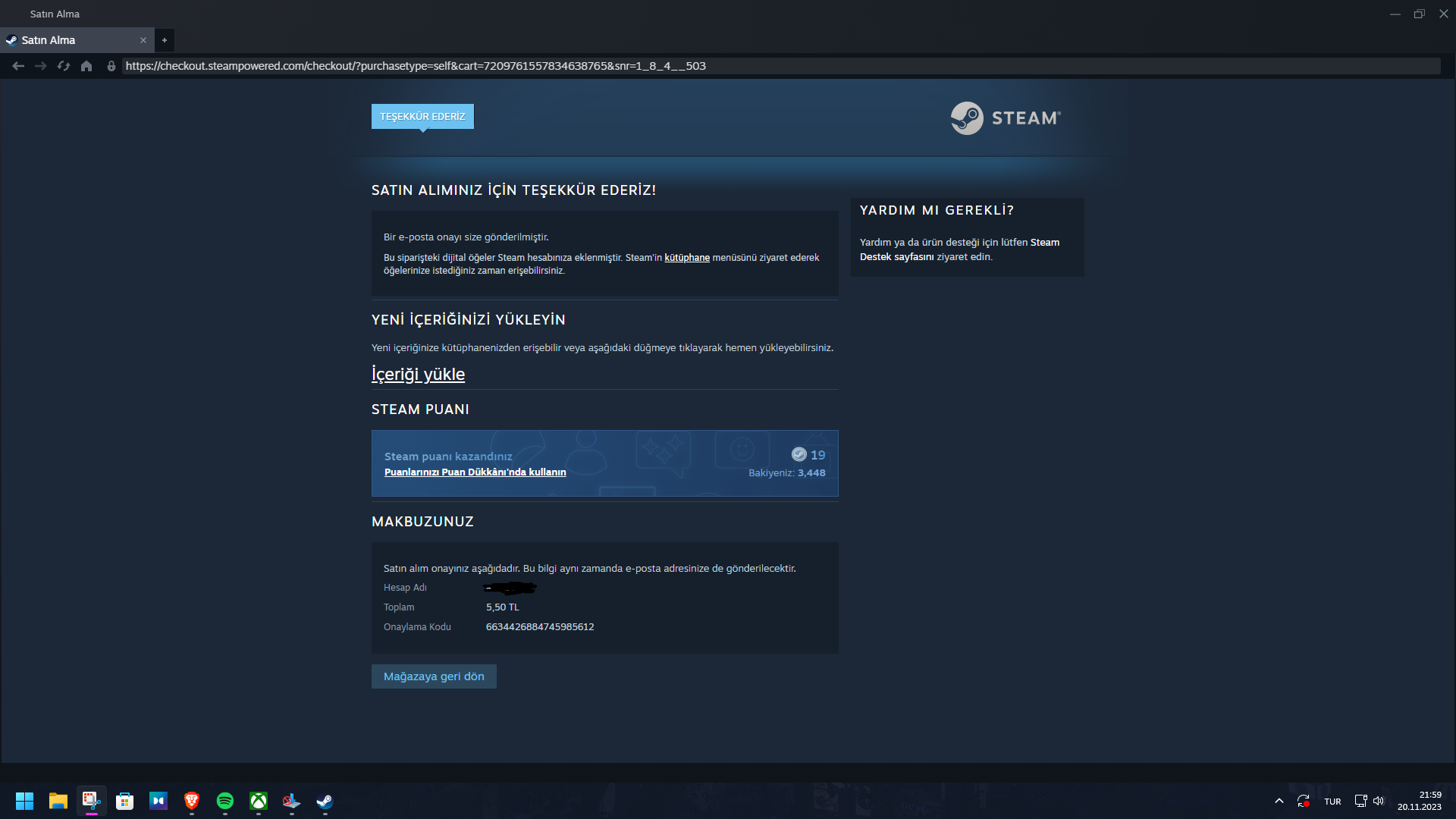This screenshot has height=819, width=1456.
Task: Click Mağazaya geri dön button
Action: [x=434, y=676]
